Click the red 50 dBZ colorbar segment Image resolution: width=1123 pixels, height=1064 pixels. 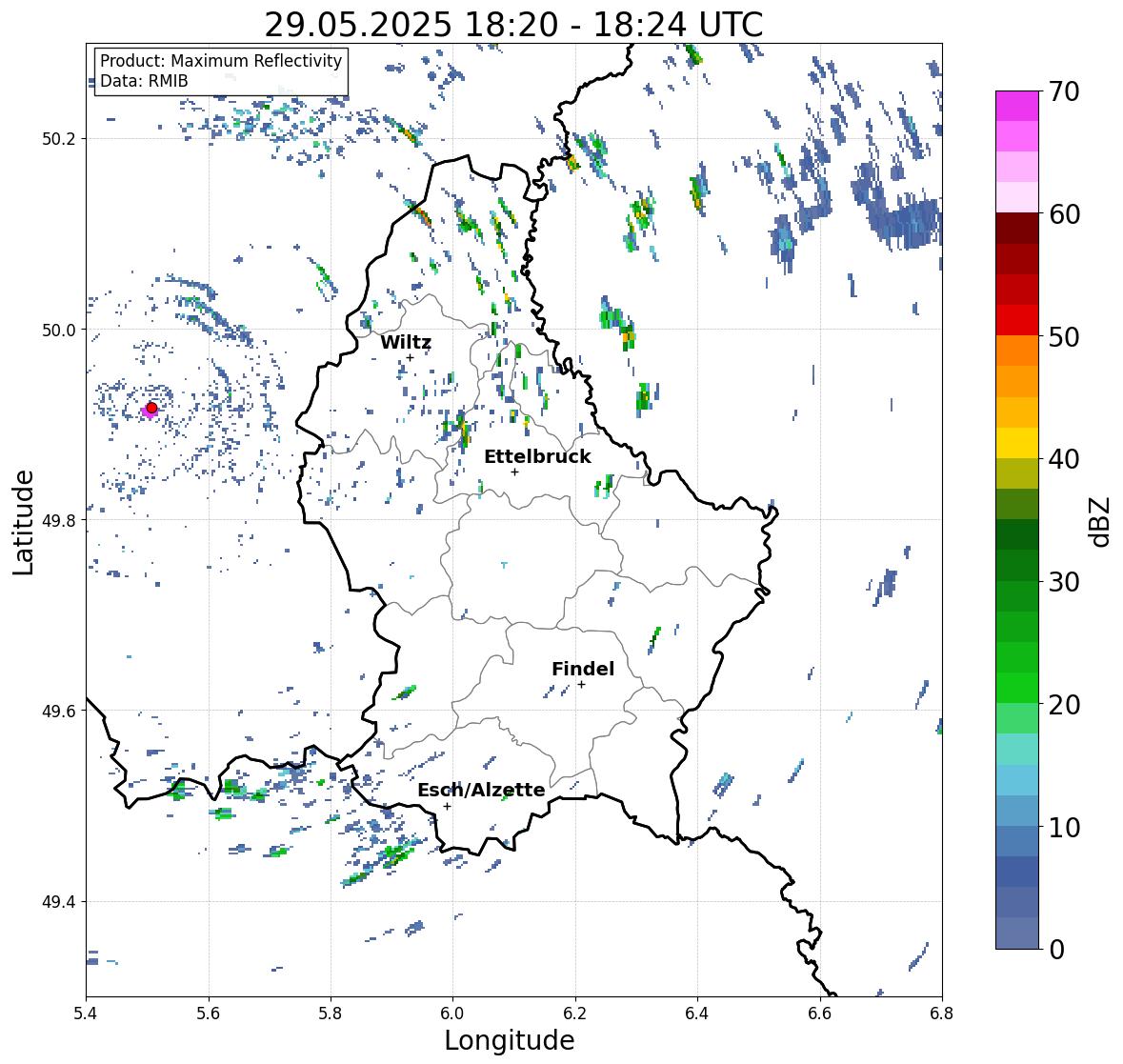1017,320
